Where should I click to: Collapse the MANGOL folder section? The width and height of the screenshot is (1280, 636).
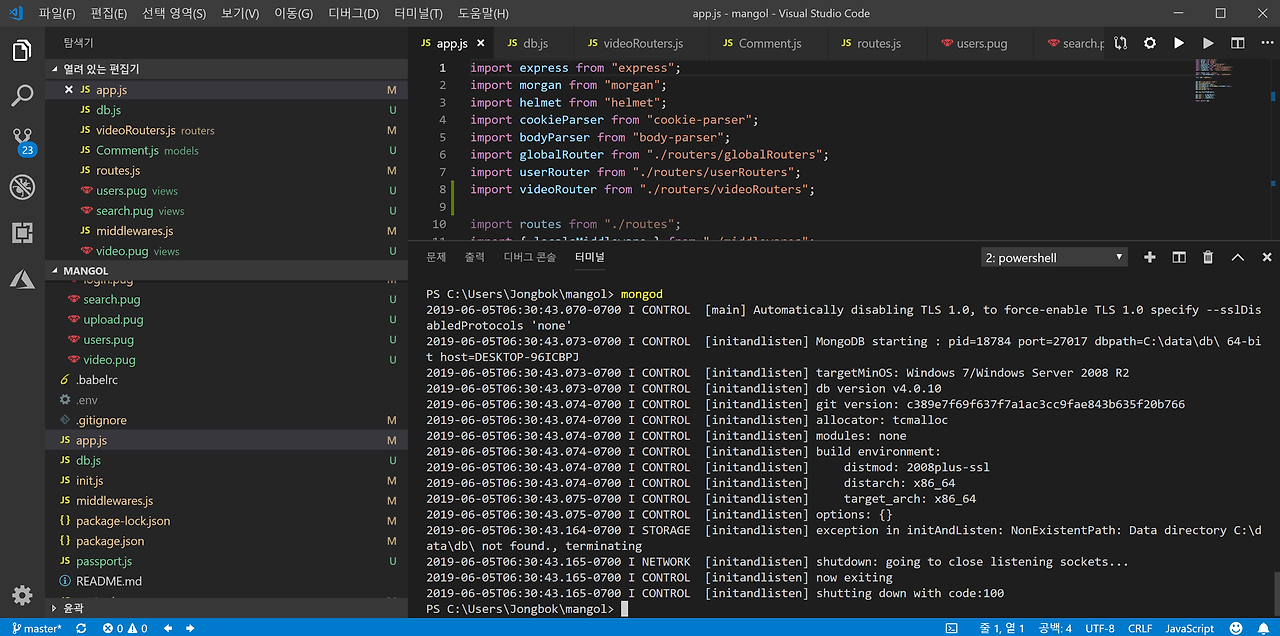point(85,271)
